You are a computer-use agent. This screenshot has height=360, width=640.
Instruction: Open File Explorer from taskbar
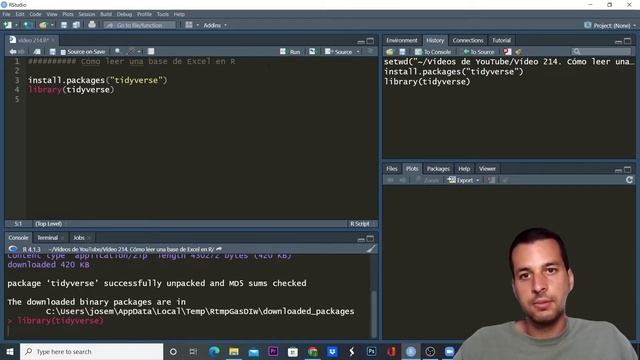[x=234, y=351]
